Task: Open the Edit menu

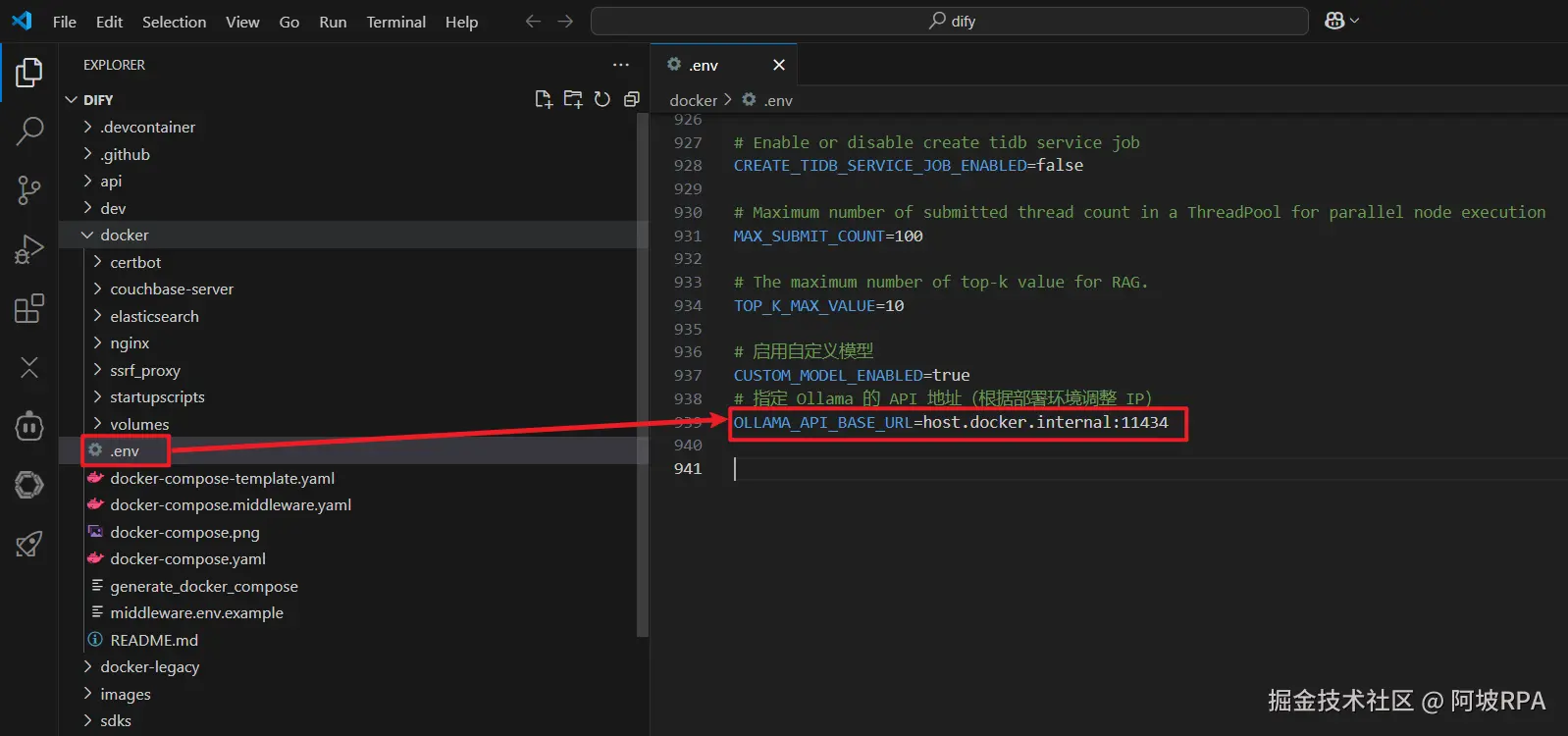Action: [x=109, y=22]
